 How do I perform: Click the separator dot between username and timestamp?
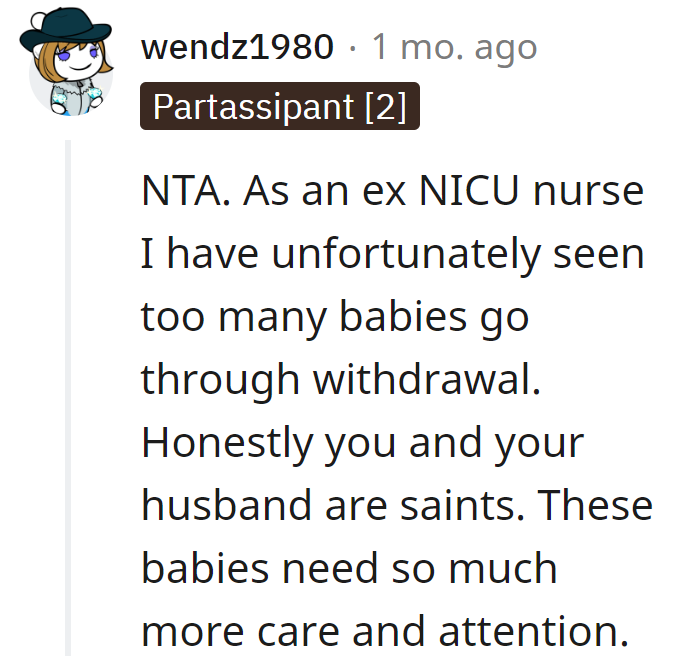coord(353,48)
